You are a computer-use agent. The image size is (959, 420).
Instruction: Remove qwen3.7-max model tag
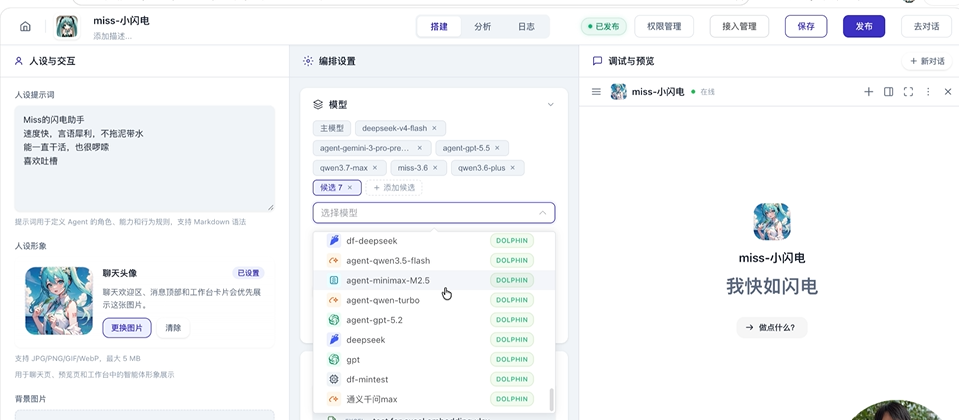[x=375, y=168]
